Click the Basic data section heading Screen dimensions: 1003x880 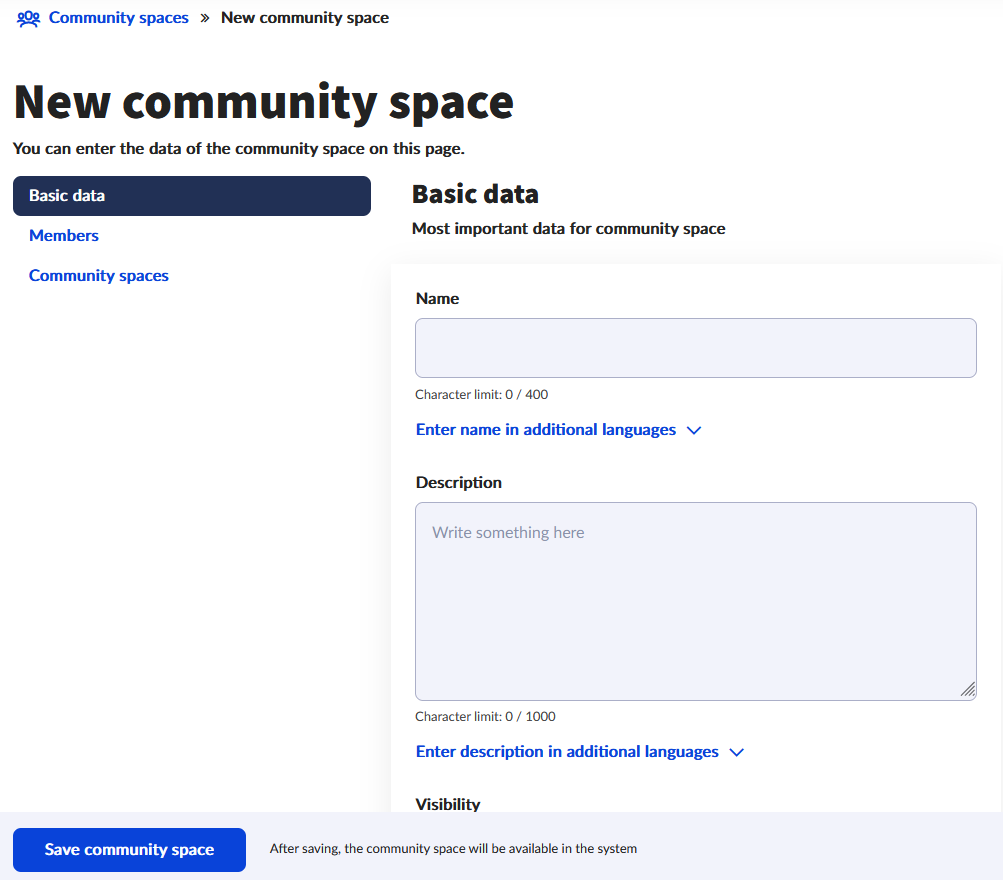coord(475,194)
